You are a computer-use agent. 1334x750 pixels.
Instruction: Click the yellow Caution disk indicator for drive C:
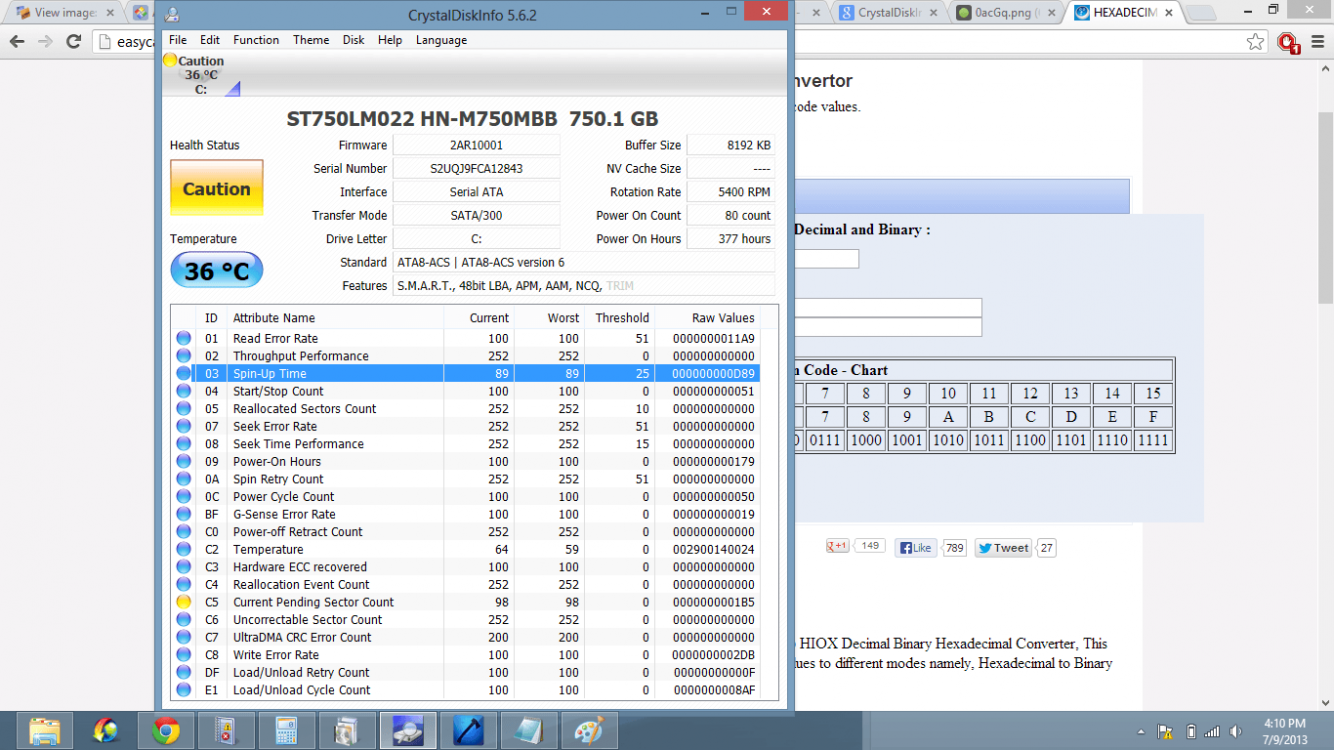[170, 61]
